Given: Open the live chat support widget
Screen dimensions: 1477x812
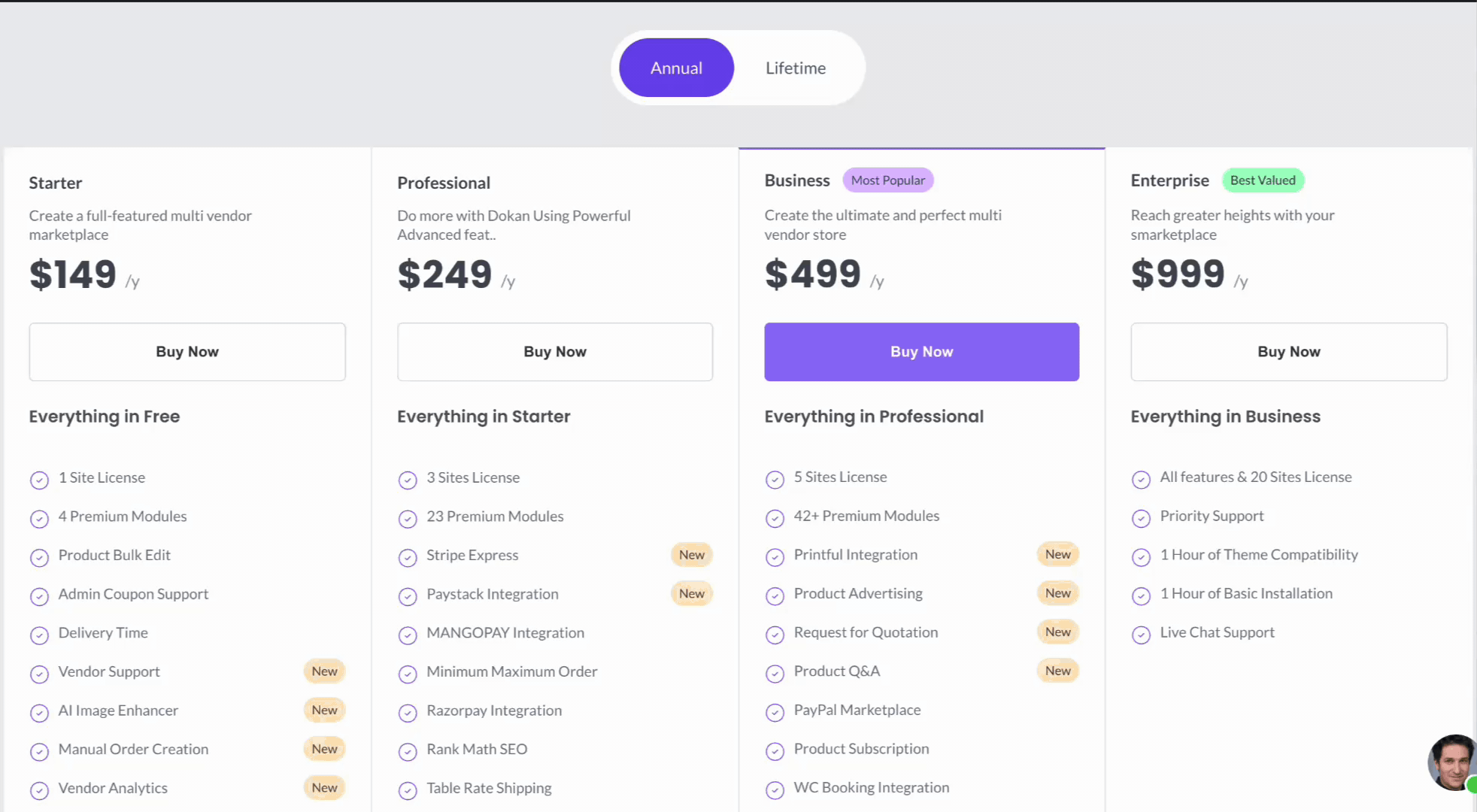Looking at the screenshot, I should point(1451,763).
